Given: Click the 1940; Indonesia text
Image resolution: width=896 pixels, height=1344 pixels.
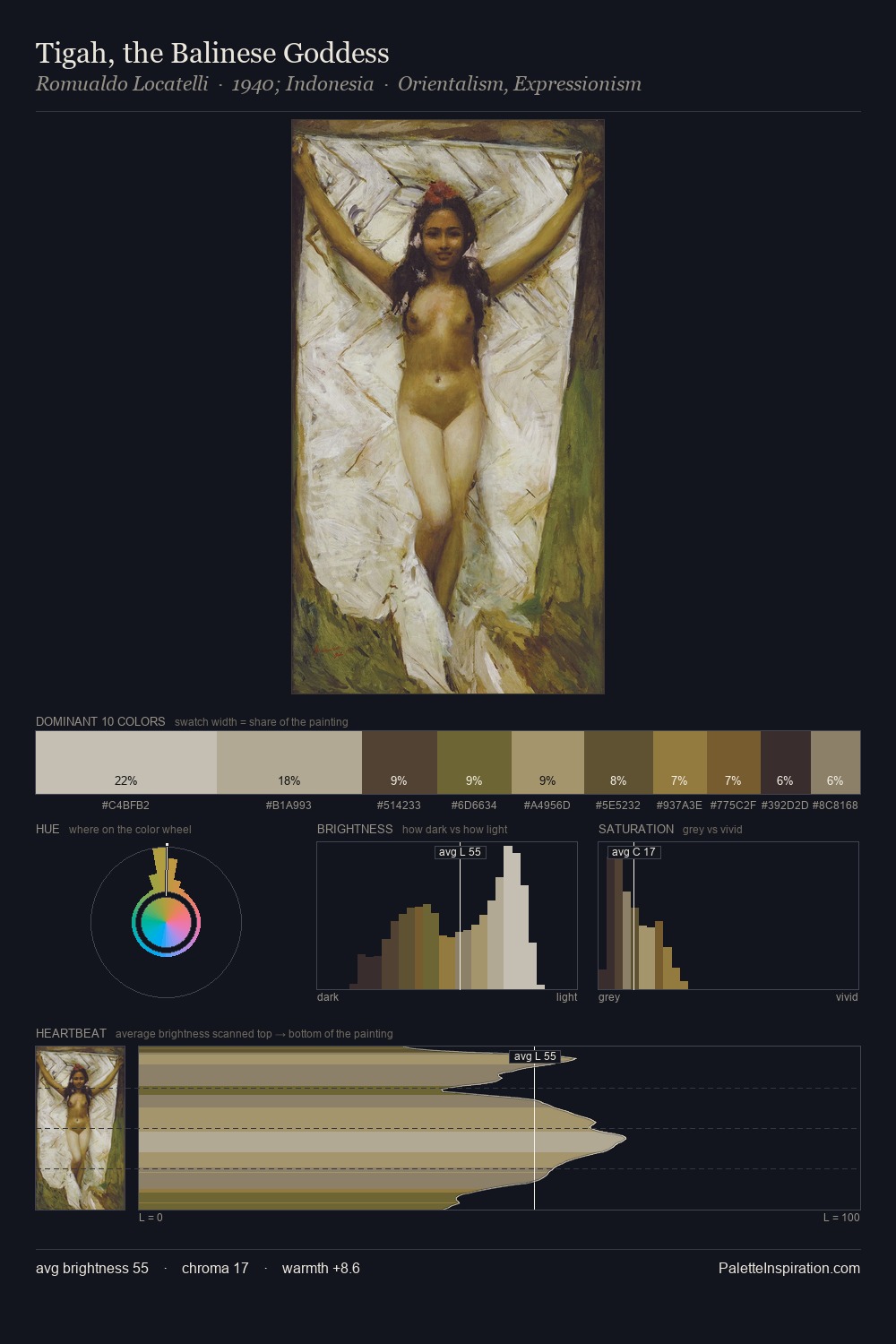Looking at the screenshot, I should [x=303, y=84].
